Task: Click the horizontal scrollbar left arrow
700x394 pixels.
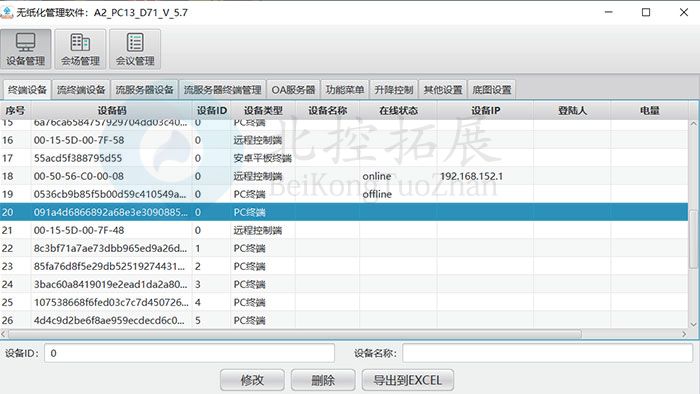Action: pos(4,334)
